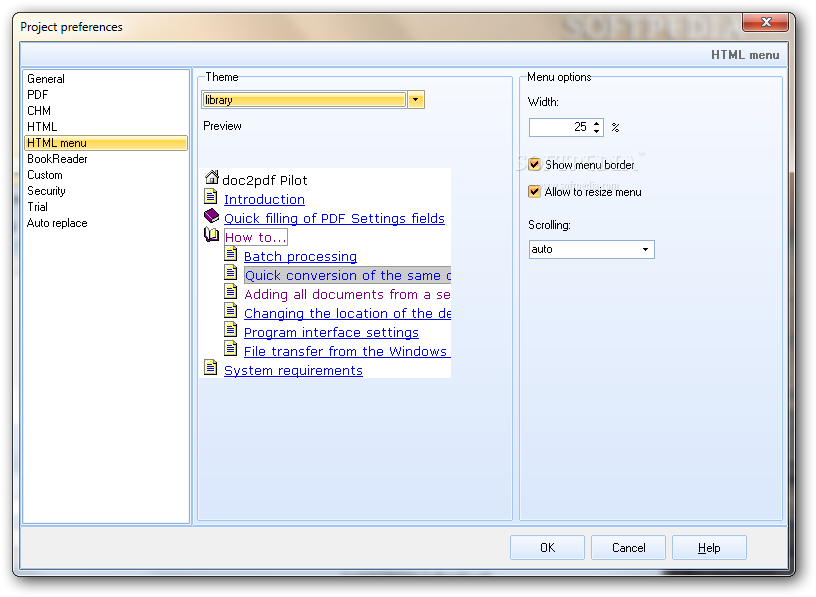Click the page icon next to Introduction

coord(210,196)
